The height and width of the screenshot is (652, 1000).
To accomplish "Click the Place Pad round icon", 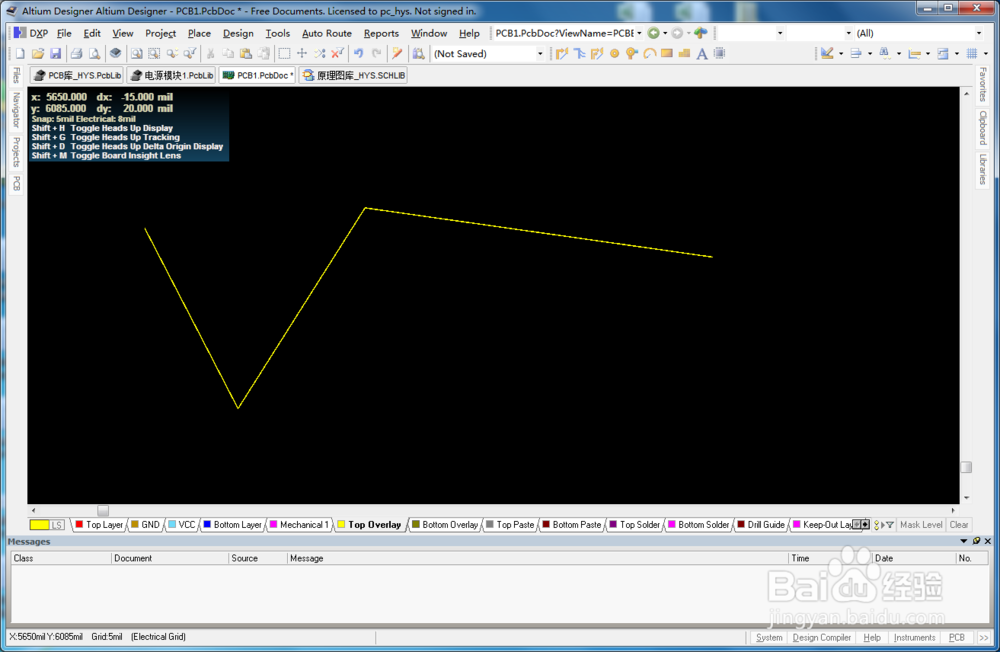I will (x=615, y=54).
